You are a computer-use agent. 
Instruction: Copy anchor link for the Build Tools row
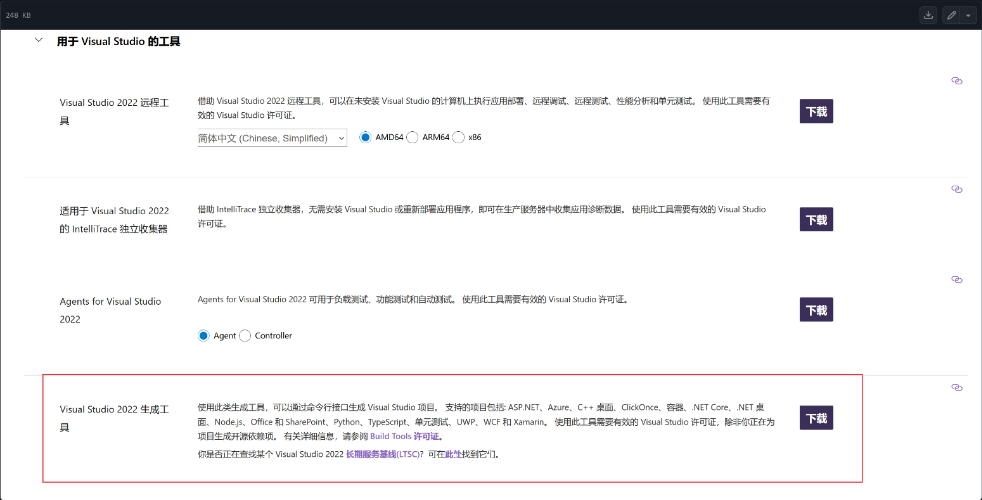pyautogui.click(x=956, y=387)
